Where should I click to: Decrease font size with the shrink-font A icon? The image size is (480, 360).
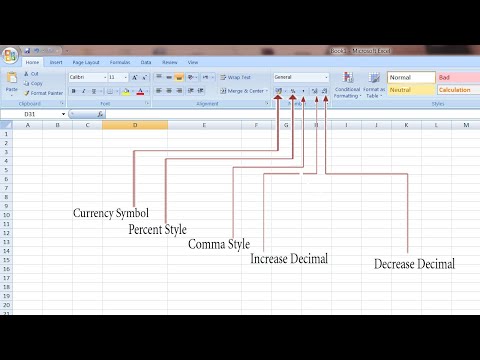[145, 77]
